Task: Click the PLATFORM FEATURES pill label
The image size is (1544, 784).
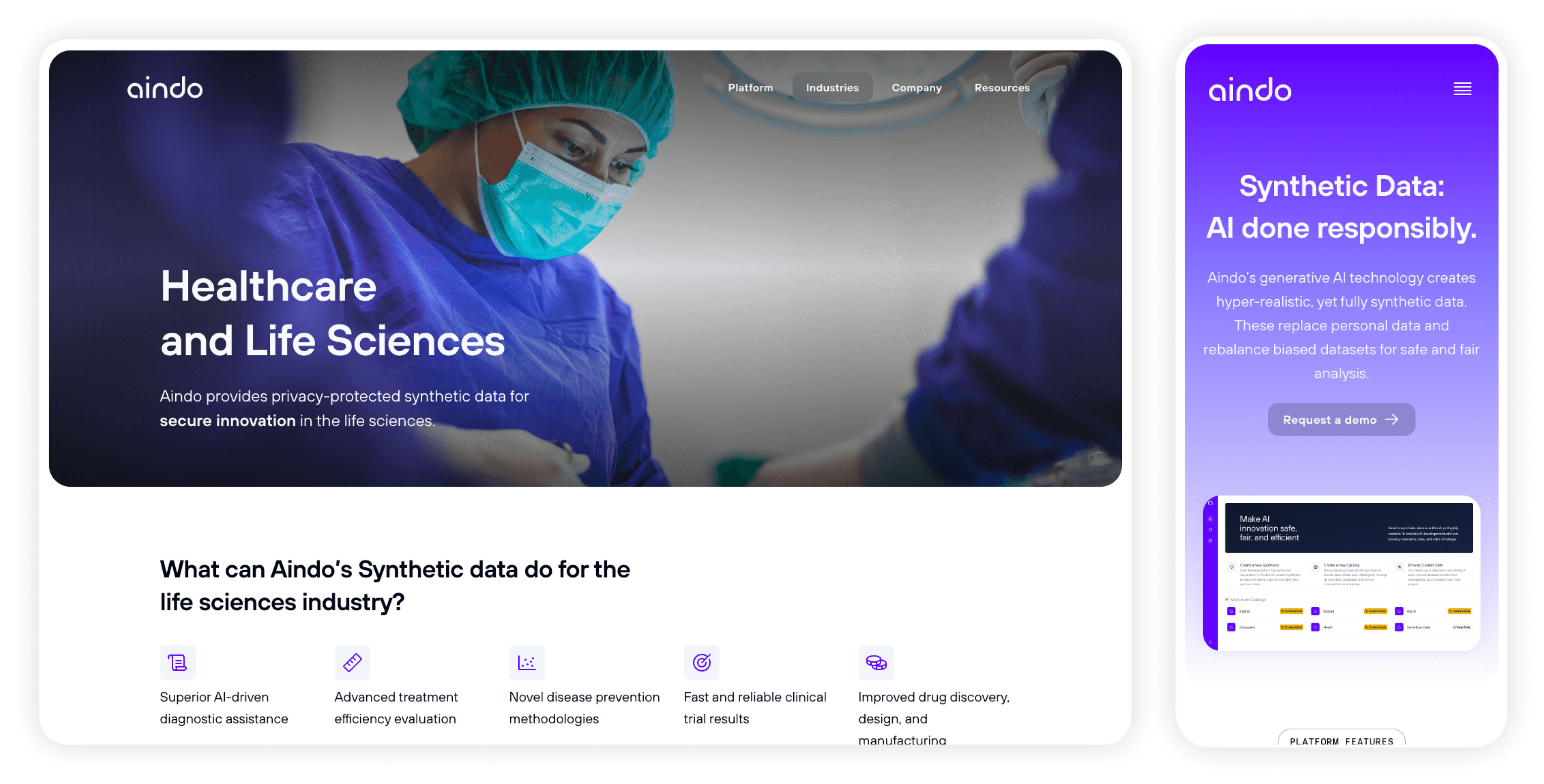Action: point(1341,739)
